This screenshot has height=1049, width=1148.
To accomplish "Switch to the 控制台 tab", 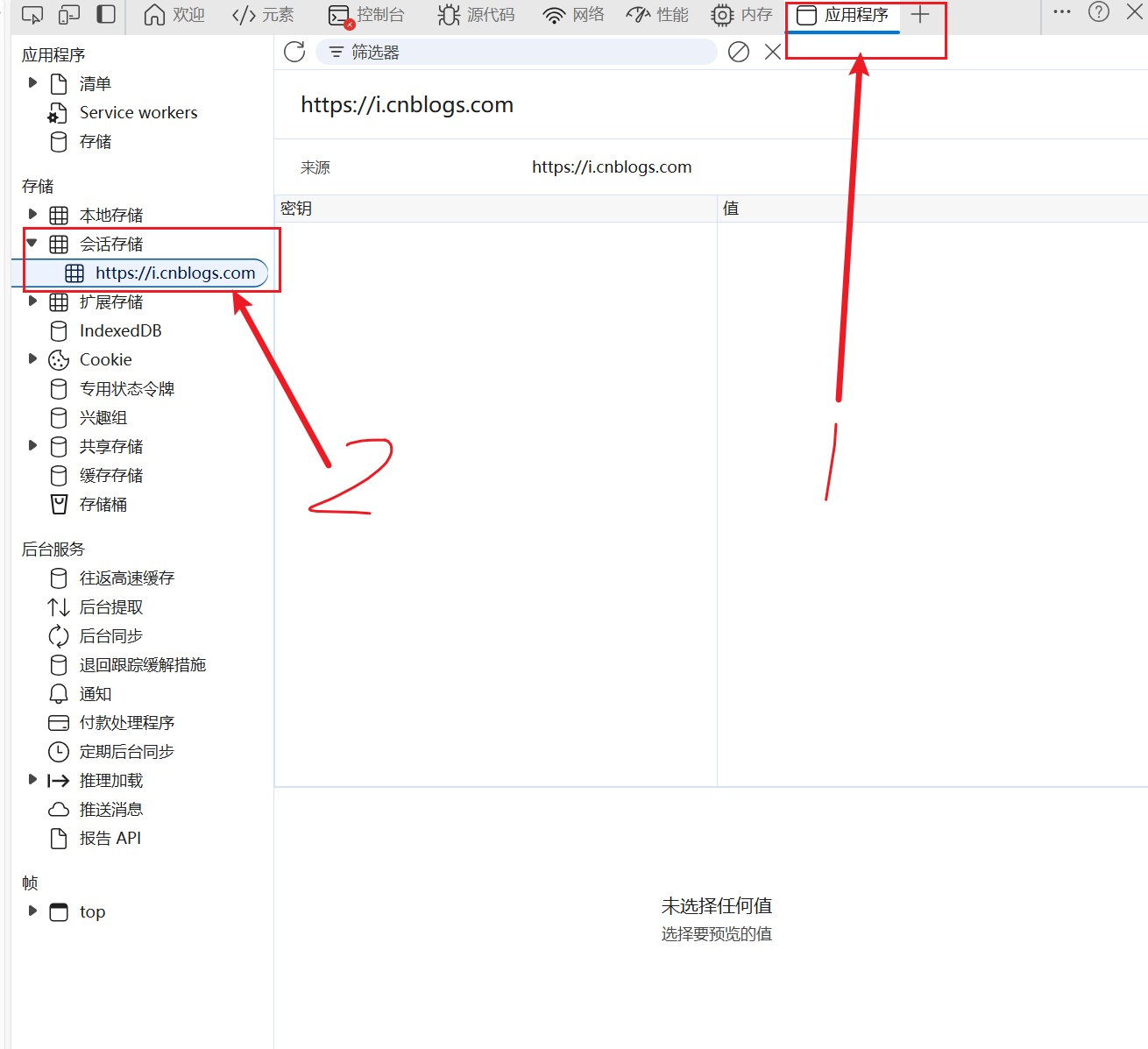I will tap(366, 15).
